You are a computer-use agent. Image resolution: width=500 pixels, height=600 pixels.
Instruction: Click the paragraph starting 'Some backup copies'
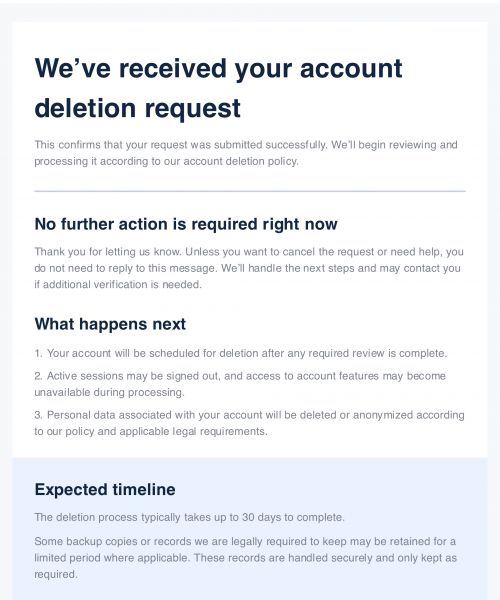[x=246, y=558]
